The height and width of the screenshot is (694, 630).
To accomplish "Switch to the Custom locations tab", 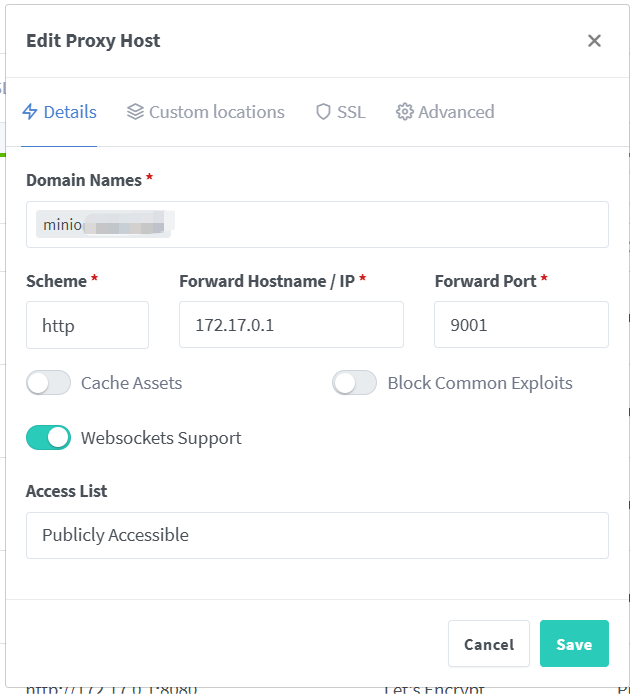I will click(216, 112).
